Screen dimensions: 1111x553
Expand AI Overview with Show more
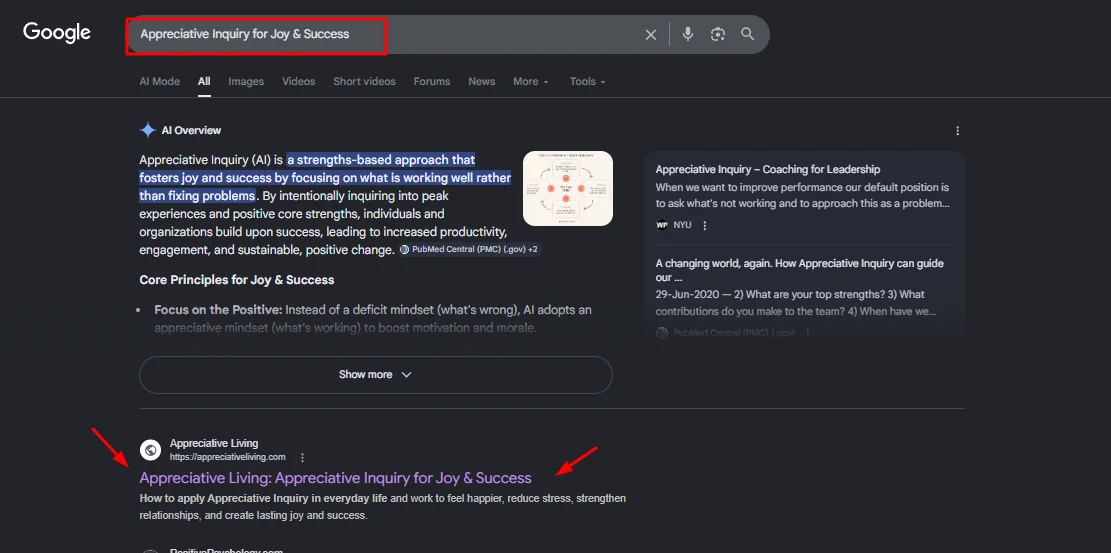(x=375, y=375)
